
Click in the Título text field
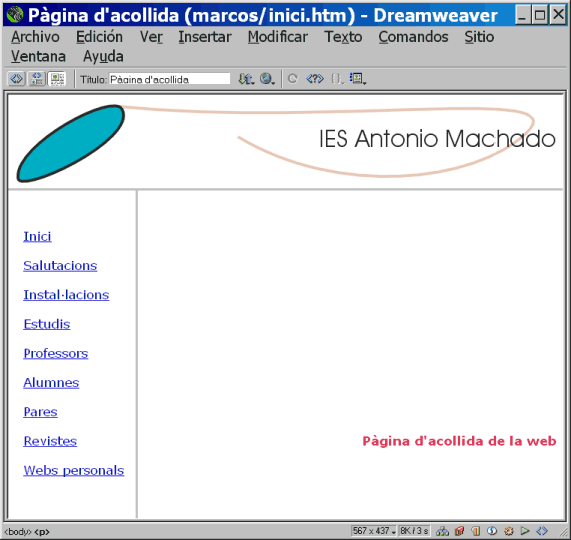(169, 79)
